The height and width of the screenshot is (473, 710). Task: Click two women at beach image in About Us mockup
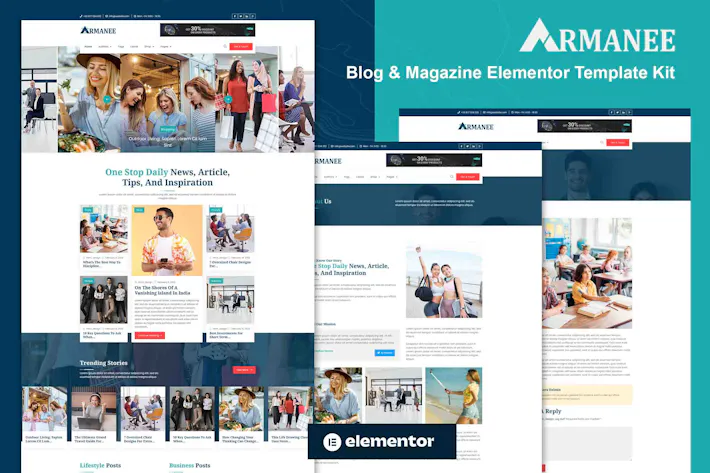(444, 282)
